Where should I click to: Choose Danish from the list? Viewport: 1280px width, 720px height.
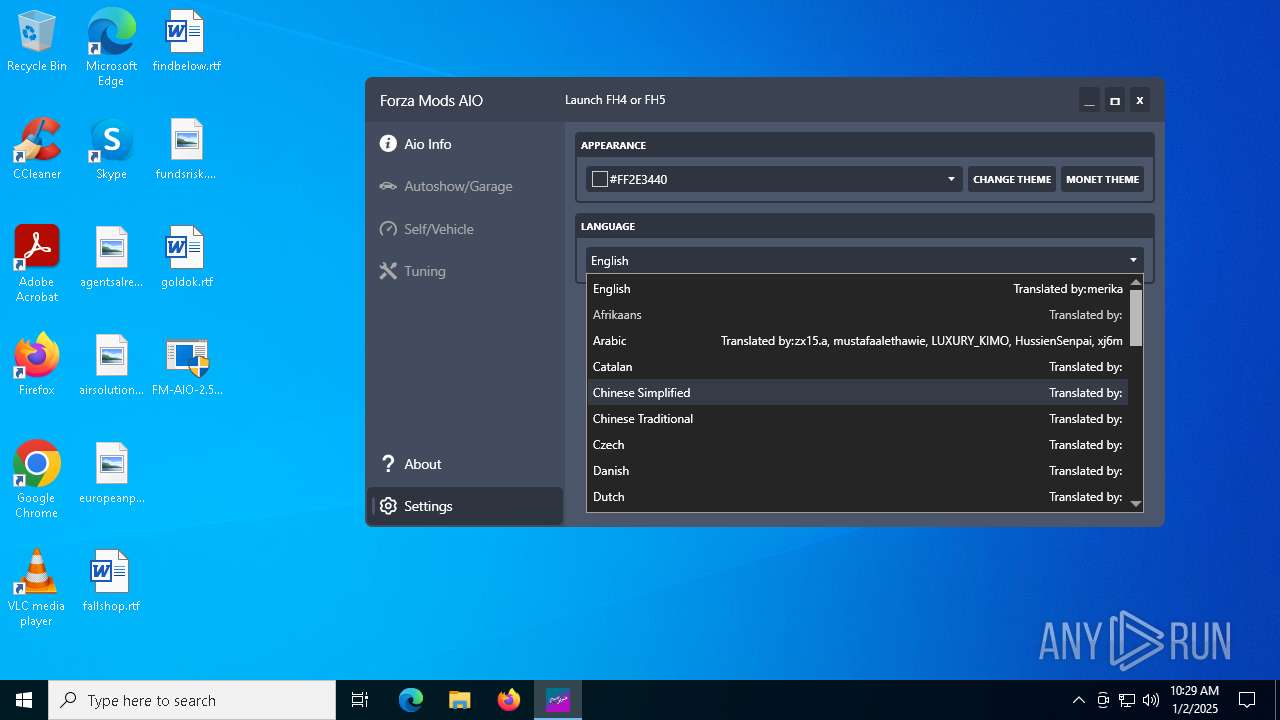857,471
